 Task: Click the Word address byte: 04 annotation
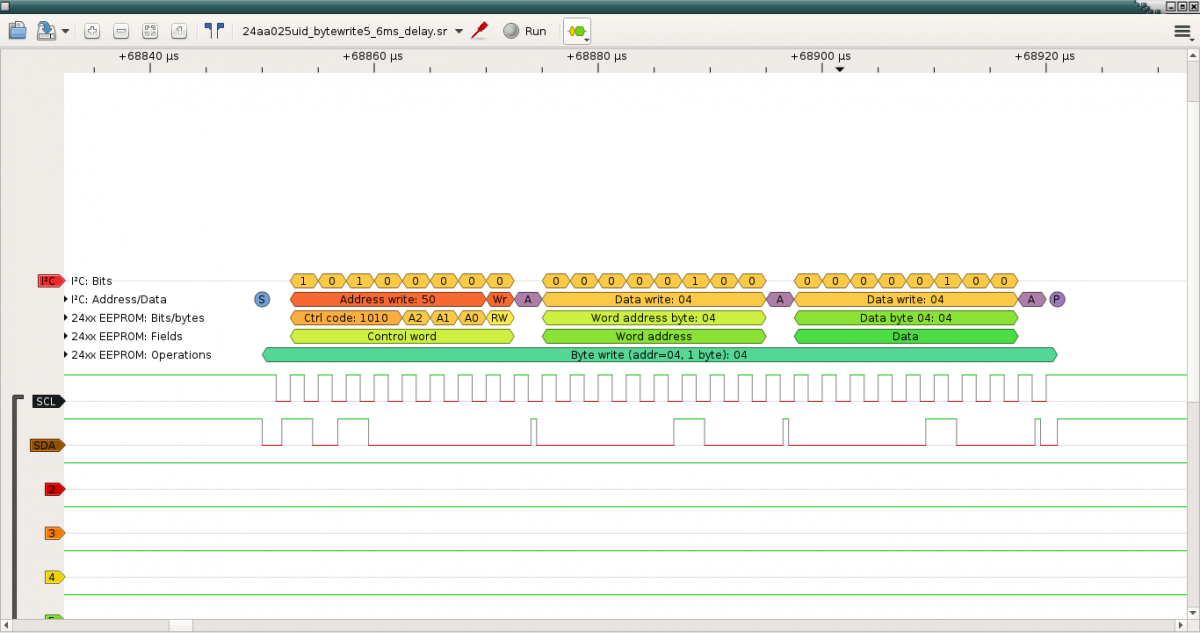click(654, 318)
